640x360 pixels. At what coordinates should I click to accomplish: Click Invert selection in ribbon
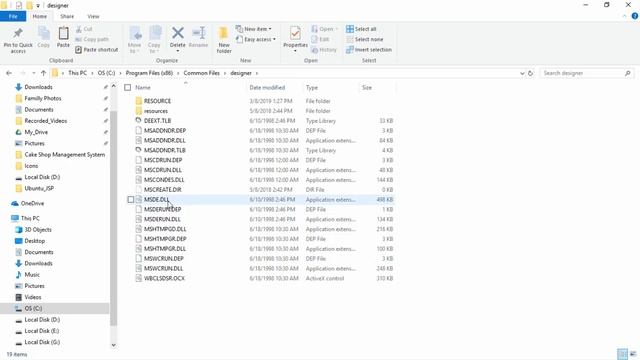tap(369, 49)
